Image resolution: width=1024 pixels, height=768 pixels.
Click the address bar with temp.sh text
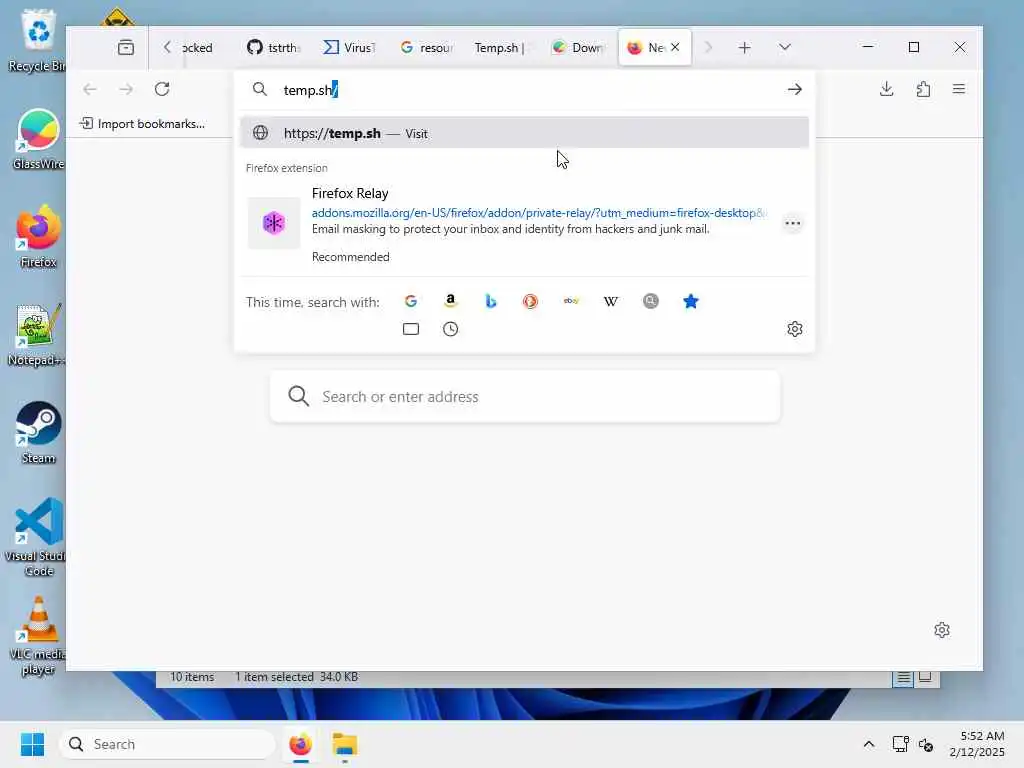point(522,89)
